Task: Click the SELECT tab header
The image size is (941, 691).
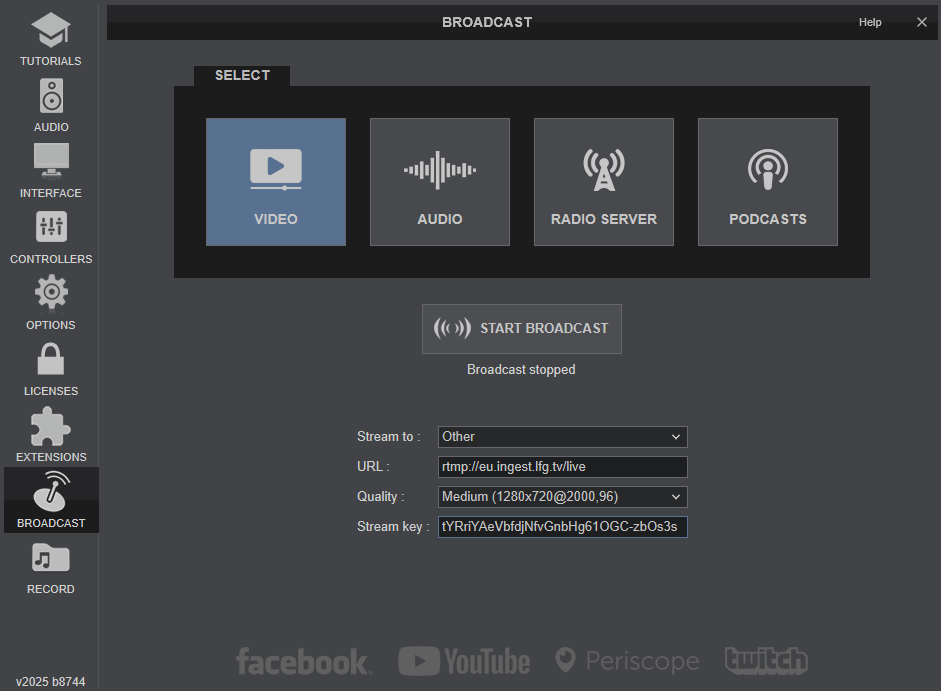Action: (x=242, y=76)
